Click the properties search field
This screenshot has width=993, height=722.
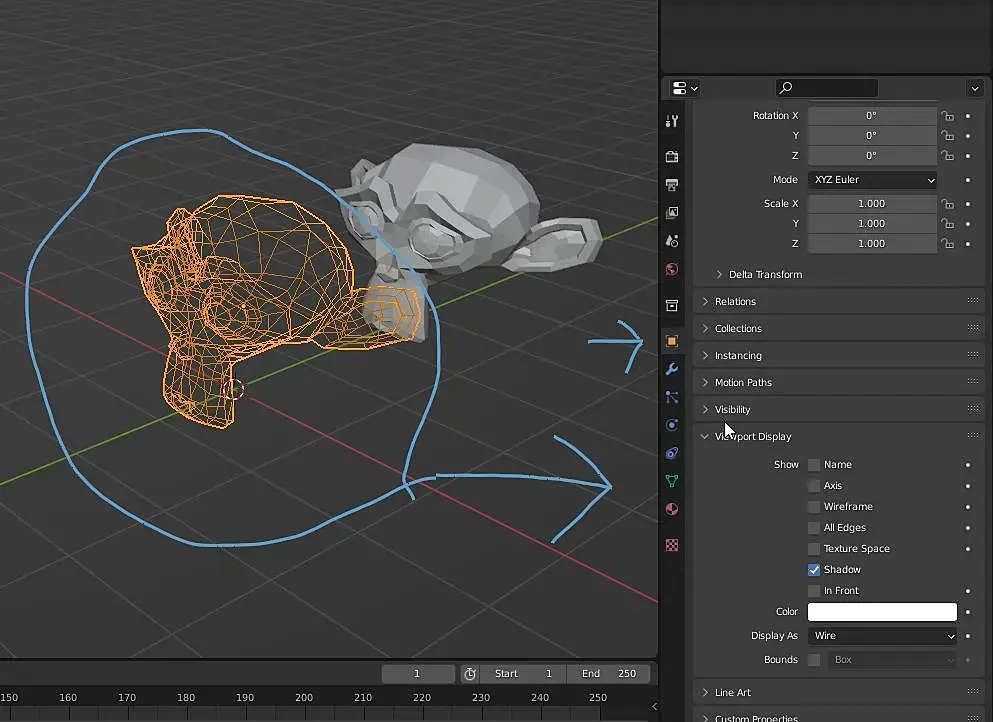[x=826, y=88]
